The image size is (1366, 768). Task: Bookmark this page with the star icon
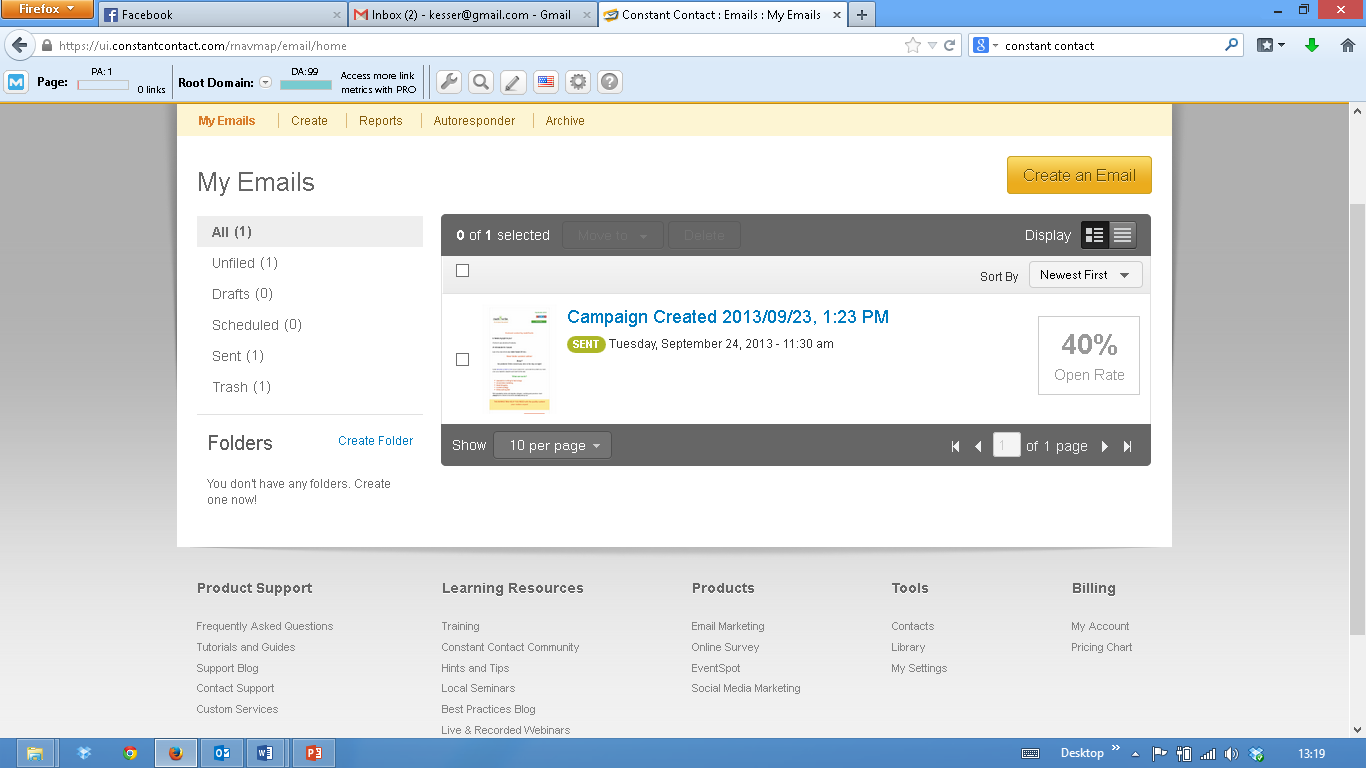click(x=912, y=45)
